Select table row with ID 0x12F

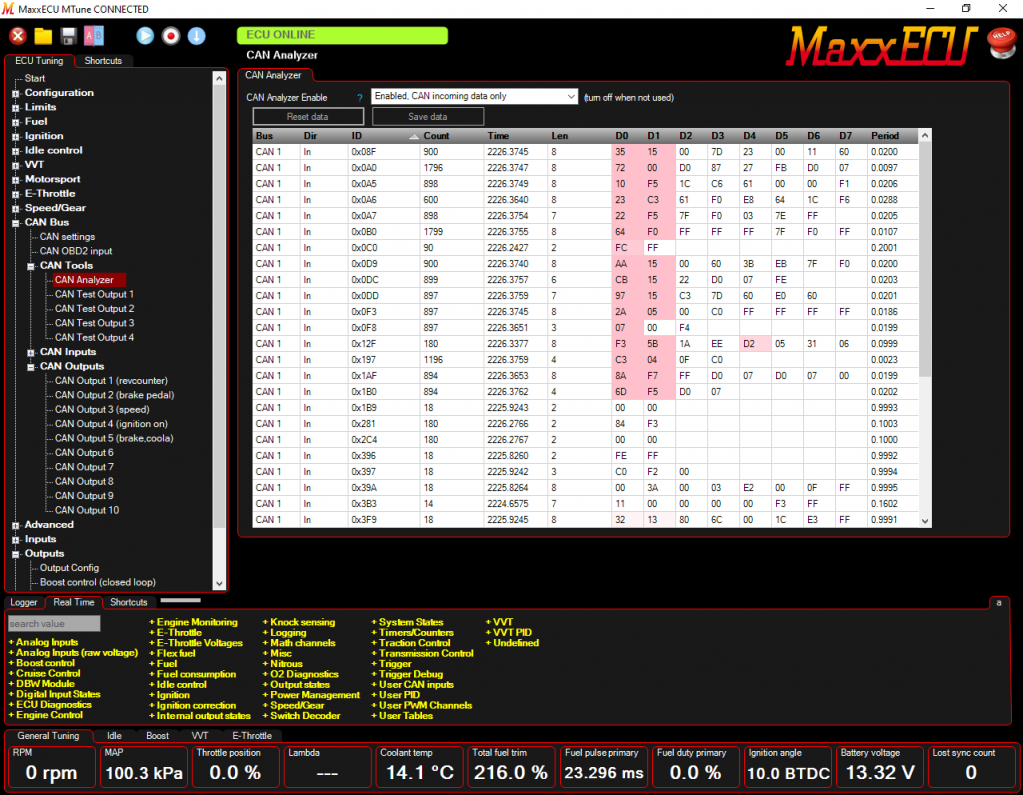click(585, 344)
